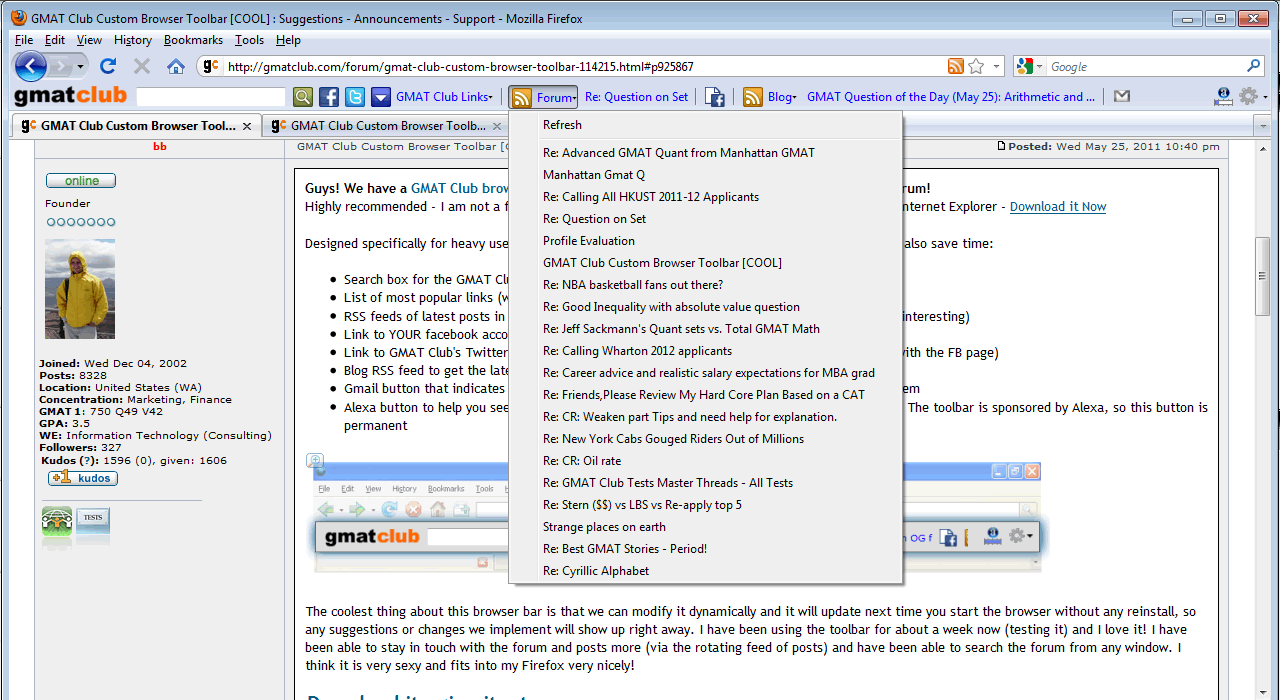Open the Bookmarks menu
This screenshot has height=700, width=1280.
pos(193,40)
